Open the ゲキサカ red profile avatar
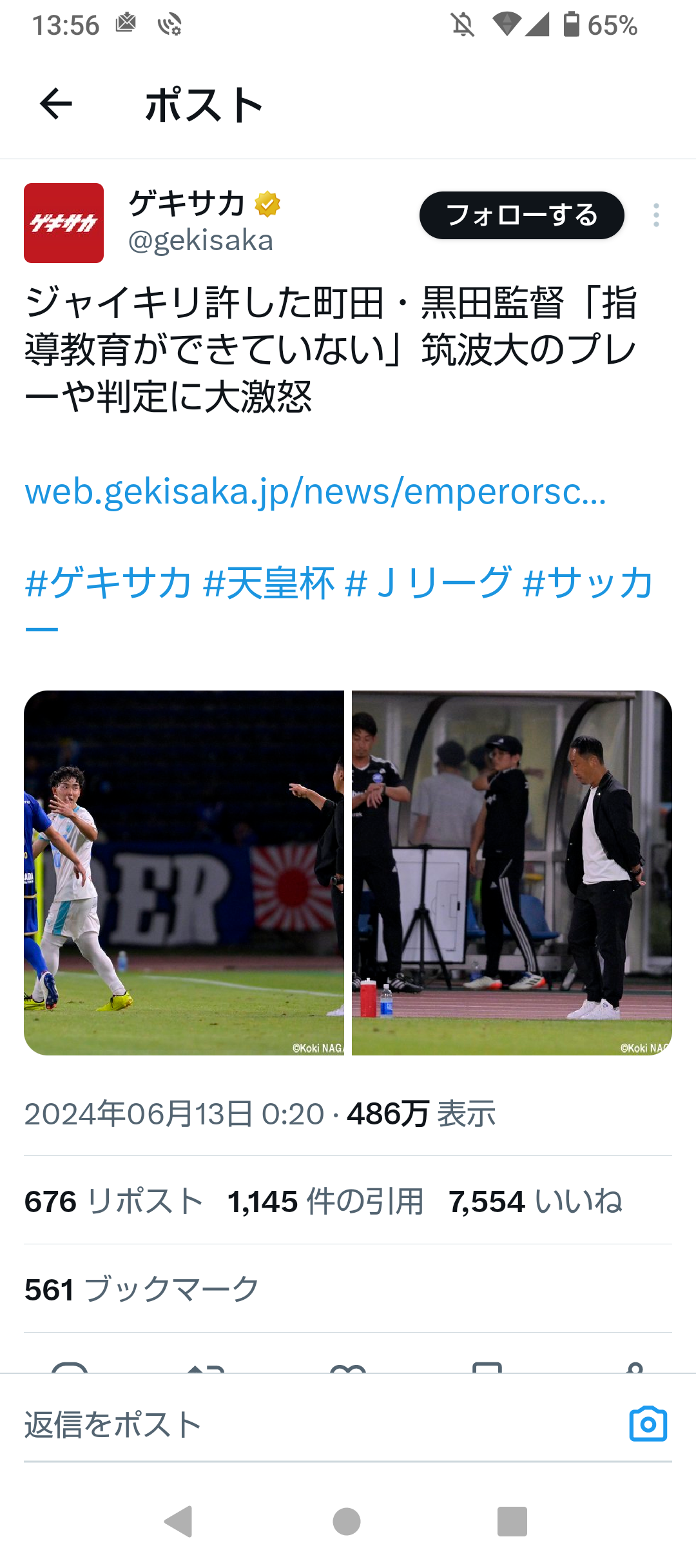Image resolution: width=696 pixels, height=1568 pixels. (x=64, y=223)
